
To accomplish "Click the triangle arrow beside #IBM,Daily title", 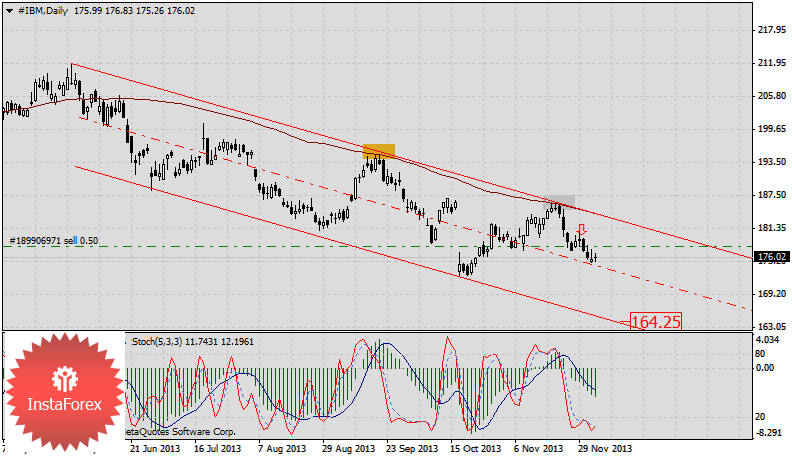I will click(x=8, y=9).
